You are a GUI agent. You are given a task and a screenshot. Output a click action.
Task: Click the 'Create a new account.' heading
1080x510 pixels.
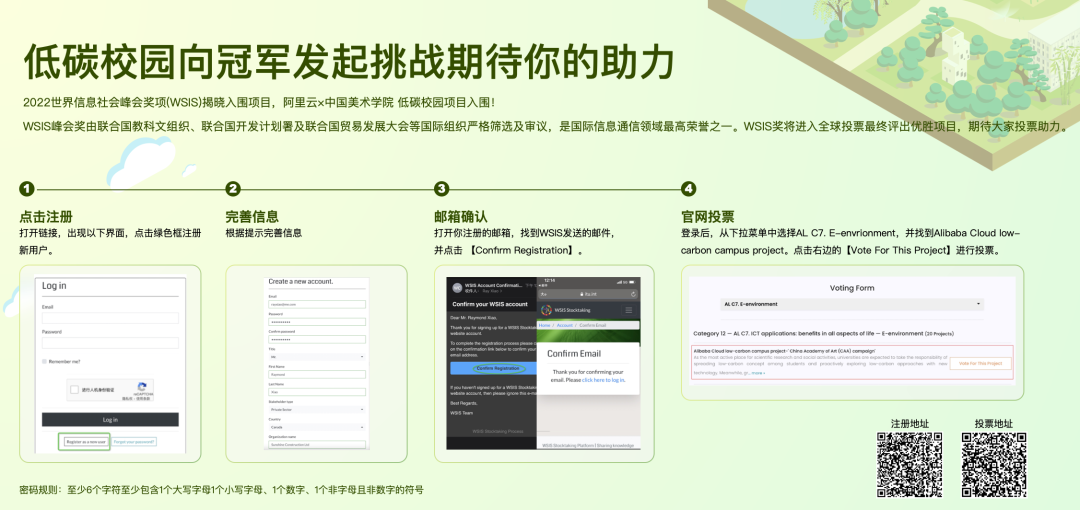pos(301,281)
